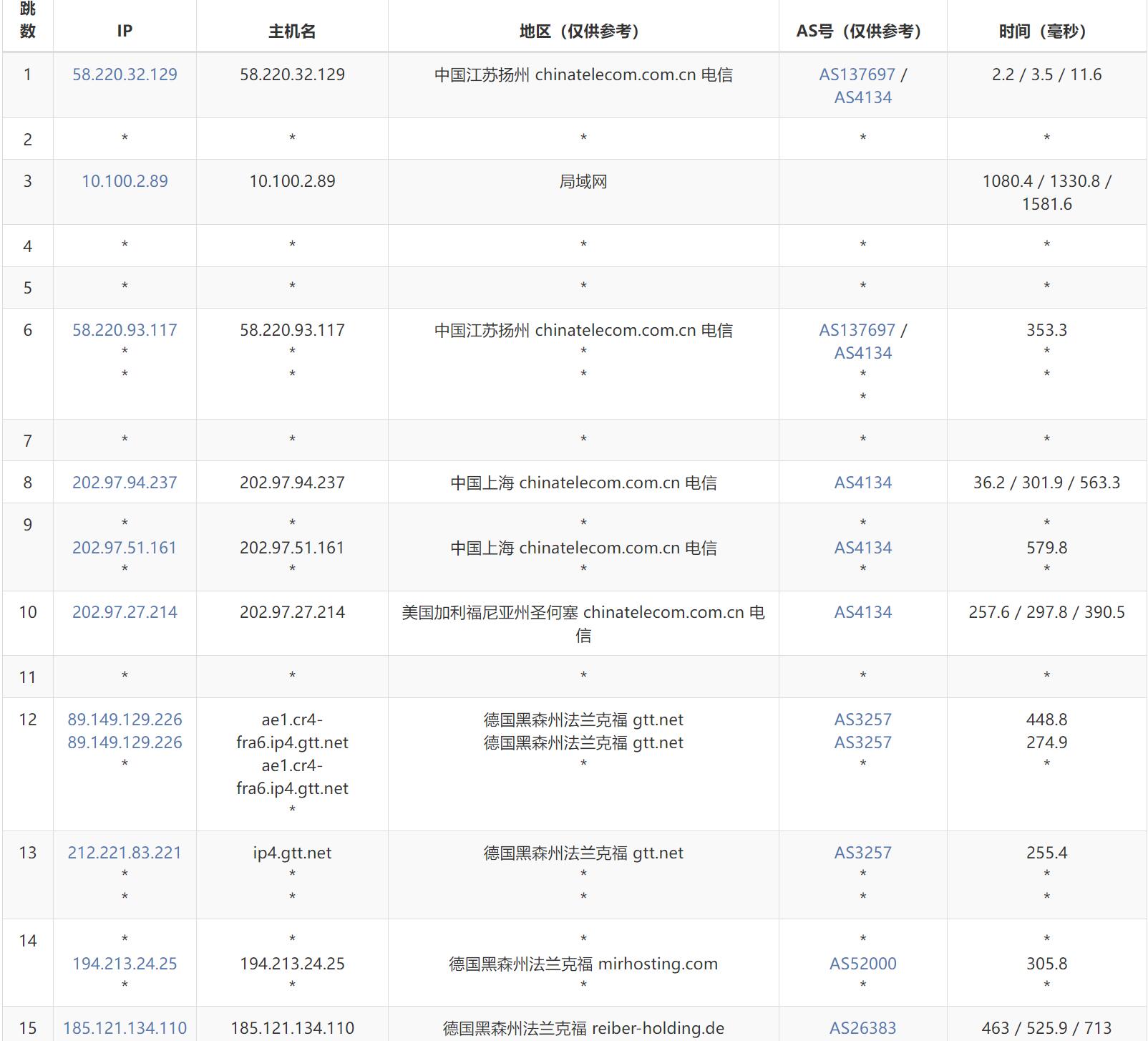Select first ae1.cr4-fra6.ip4.gtt.net hostname
The width and height of the screenshot is (1148, 1041).
coord(292,731)
